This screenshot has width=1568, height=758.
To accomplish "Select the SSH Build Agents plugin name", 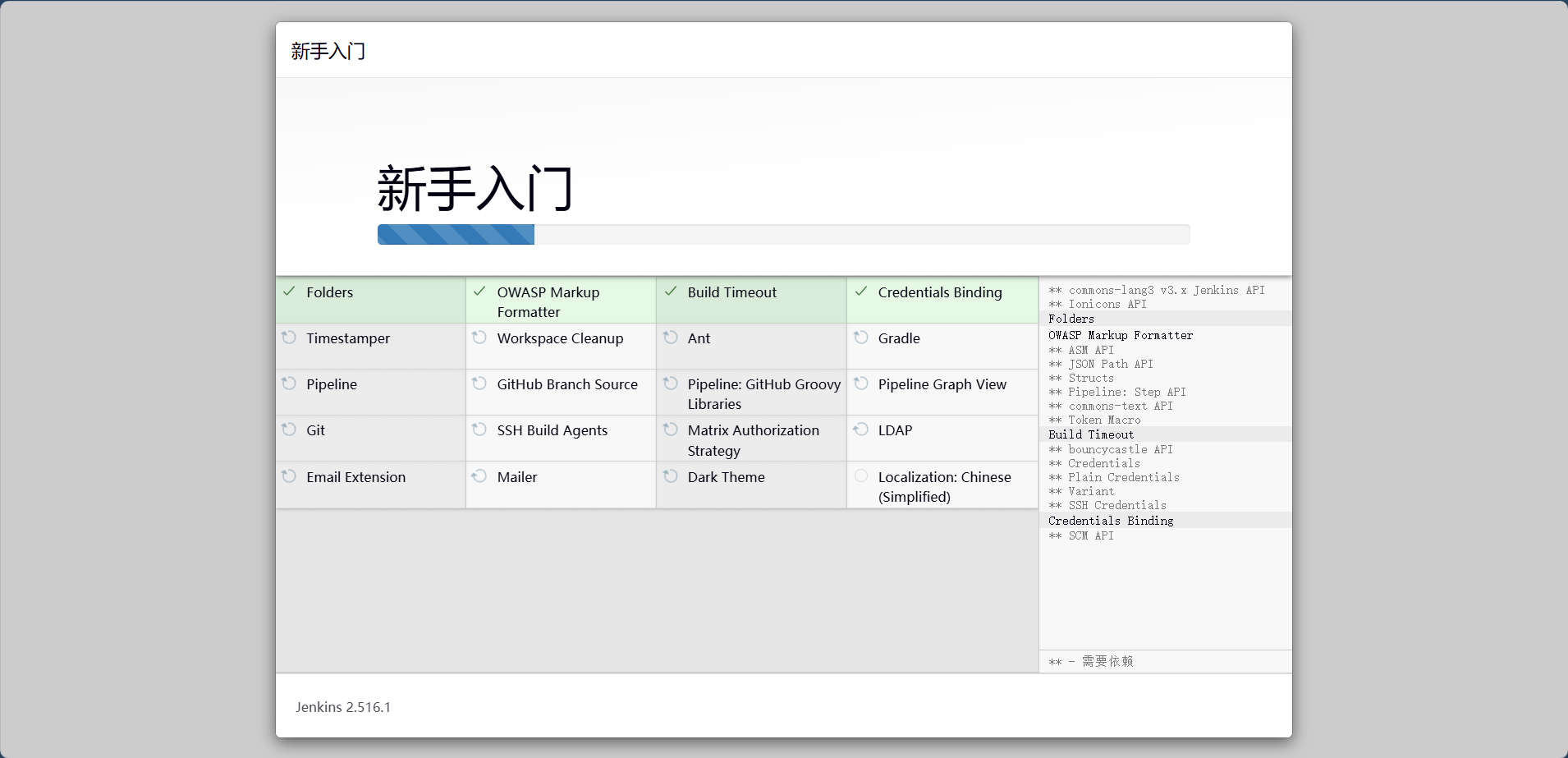I will pyautogui.click(x=552, y=430).
